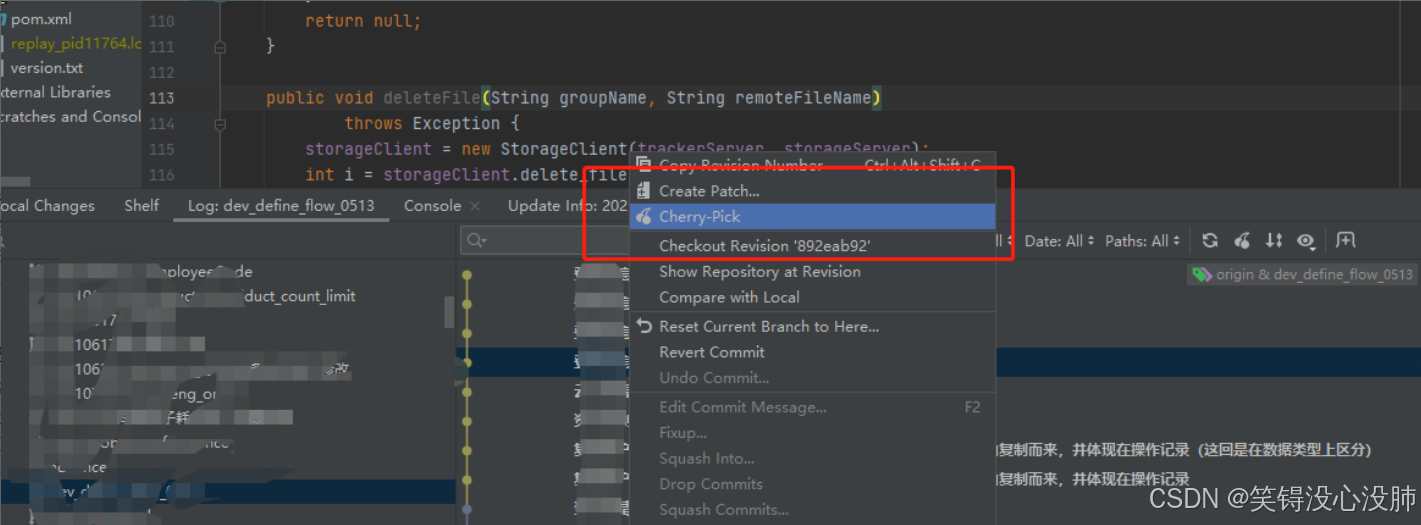Click the sort arrows icon in log toolbar

tap(1274, 241)
